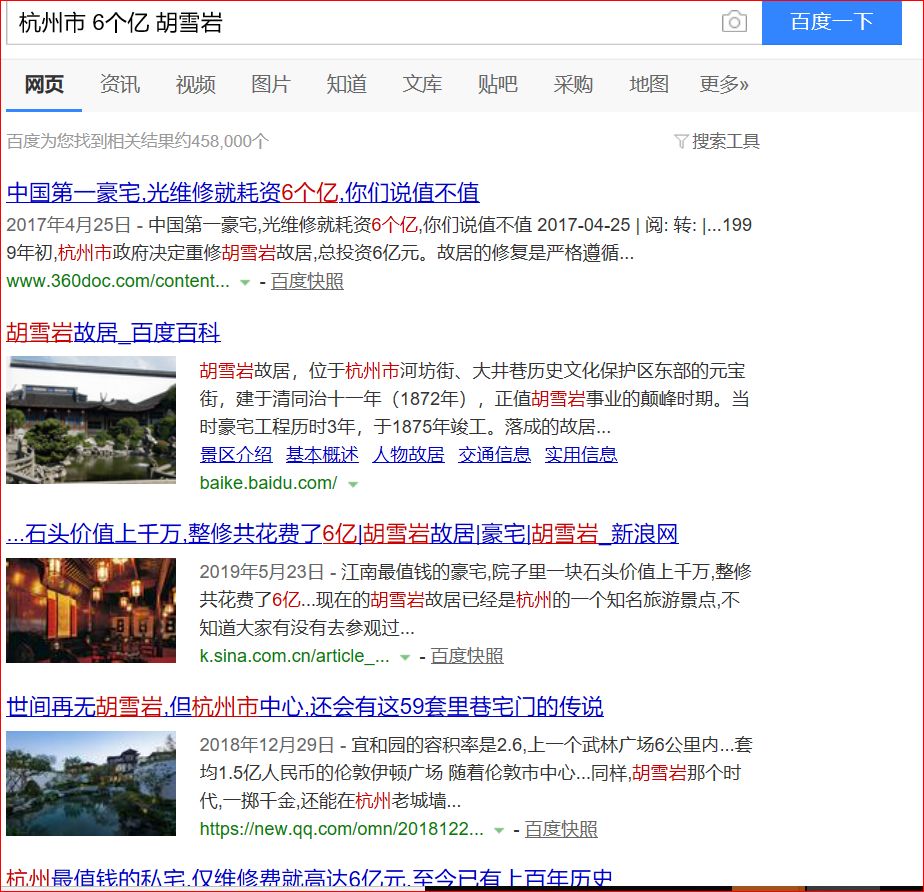
Task: Open the 贴吧 tab
Action: (x=497, y=84)
